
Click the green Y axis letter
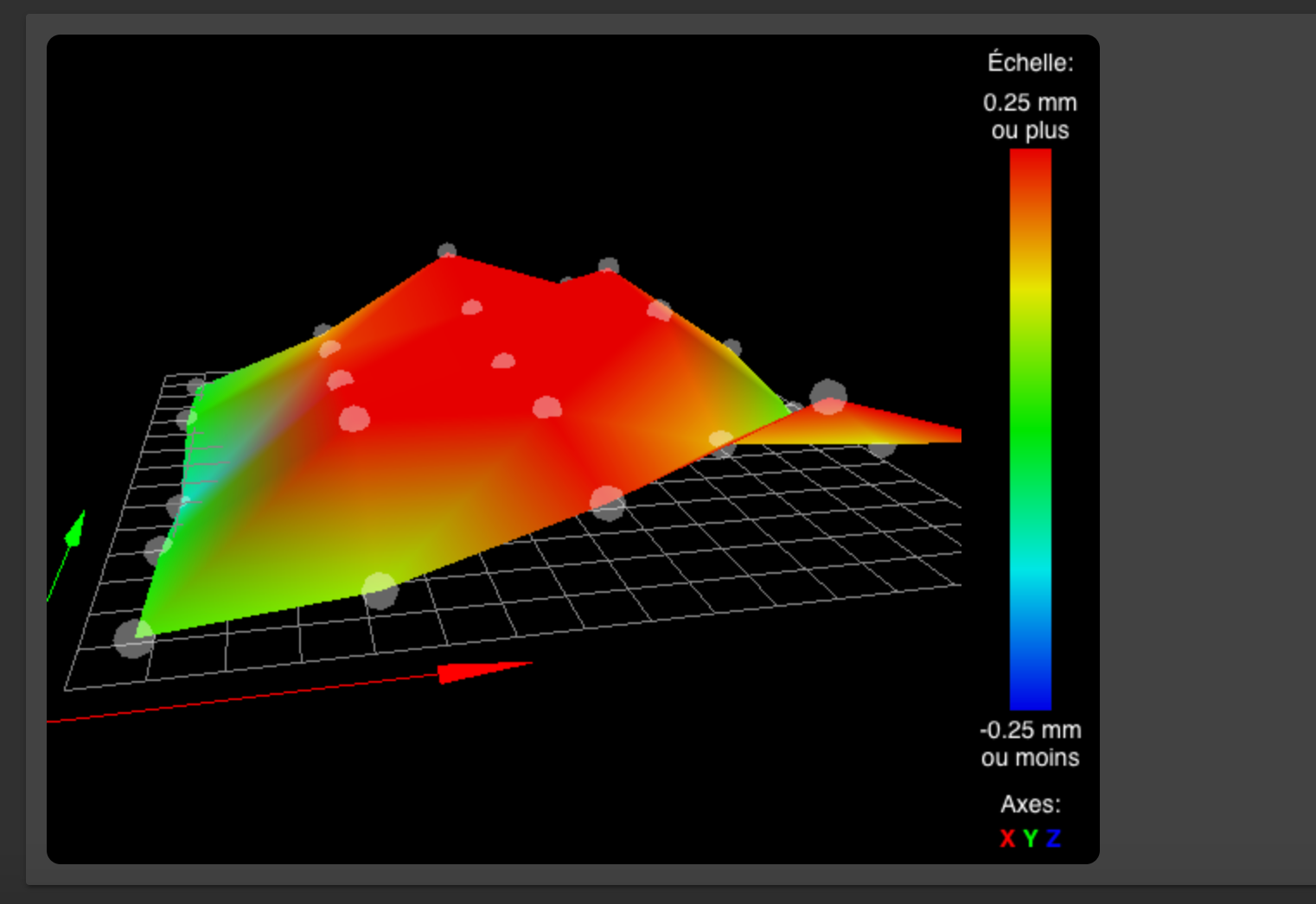tap(1030, 838)
